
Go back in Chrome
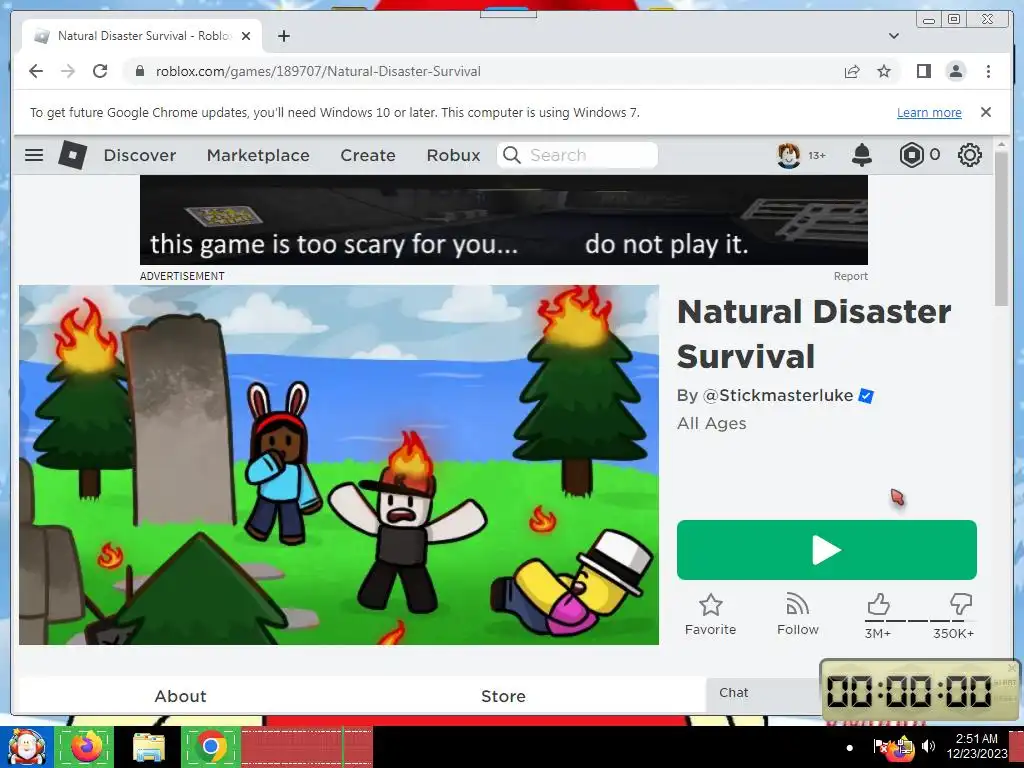click(x=36, y=71)
